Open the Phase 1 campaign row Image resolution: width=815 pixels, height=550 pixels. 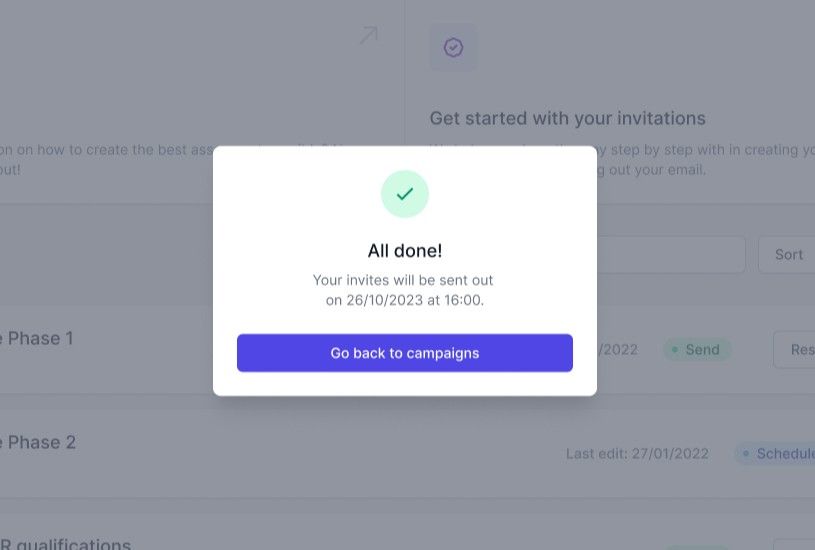tap(40, 339)
